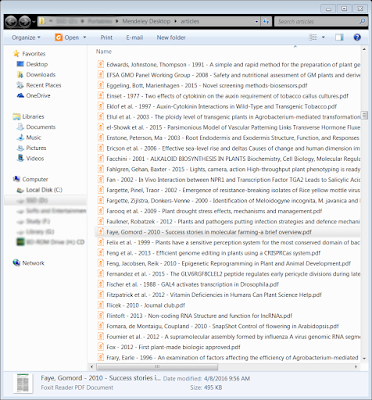
Task: Select 'Fornara, de Montaigu, Coupland - 2010' file
Action: pyautogui.click(x=223, y=326)
